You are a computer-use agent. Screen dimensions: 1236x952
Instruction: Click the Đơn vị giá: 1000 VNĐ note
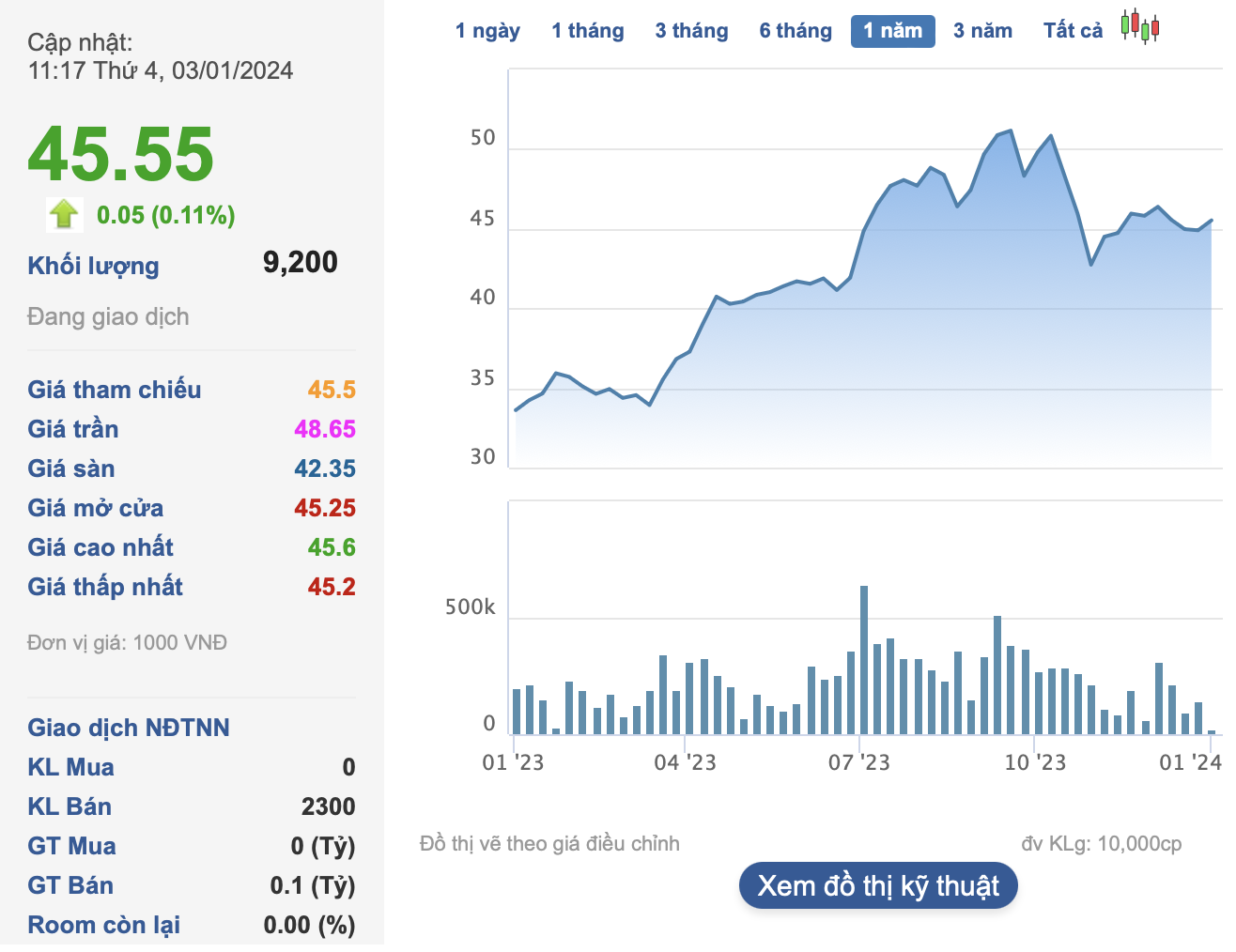click(127, 643)
